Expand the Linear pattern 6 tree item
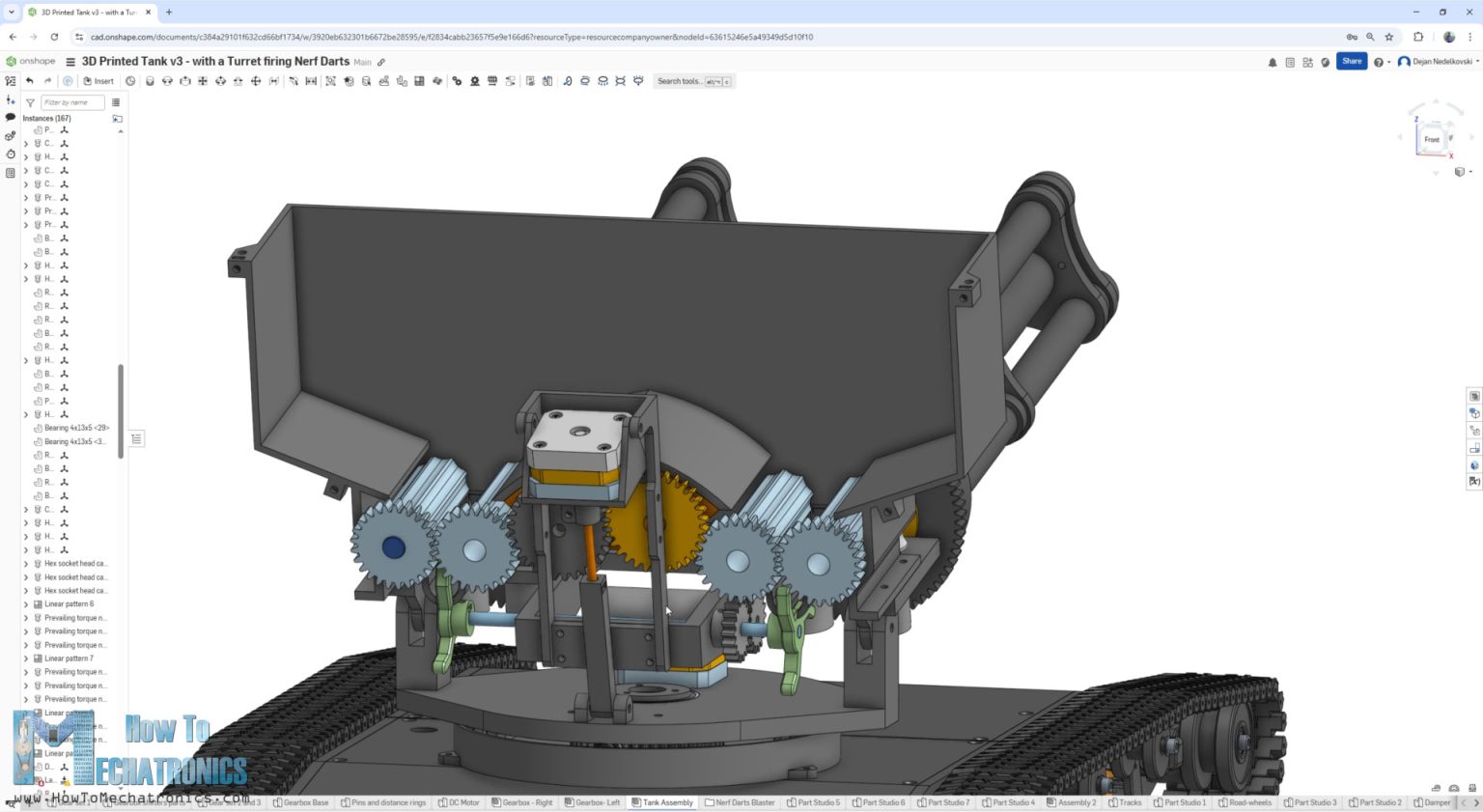1483x812 pixels. [26, 603]
